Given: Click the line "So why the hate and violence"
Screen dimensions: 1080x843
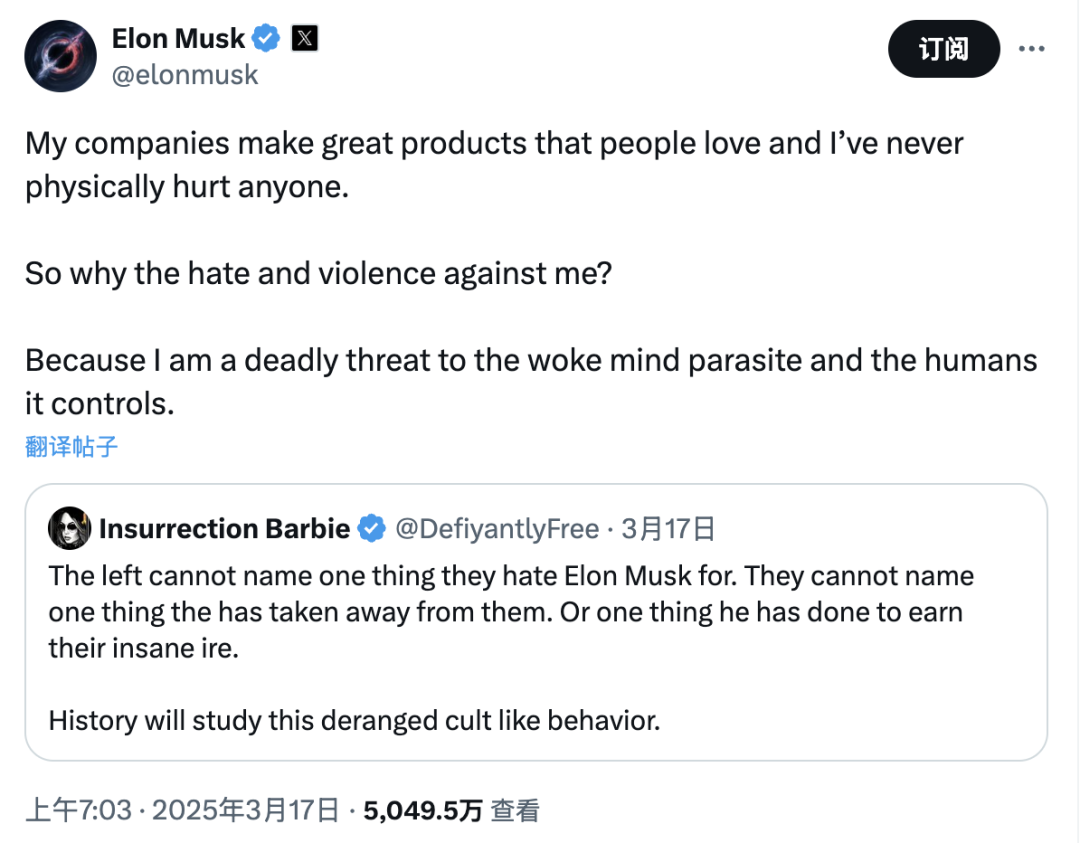Looking at the screenshot, I should pyautogui.click(x=318, y=273).
